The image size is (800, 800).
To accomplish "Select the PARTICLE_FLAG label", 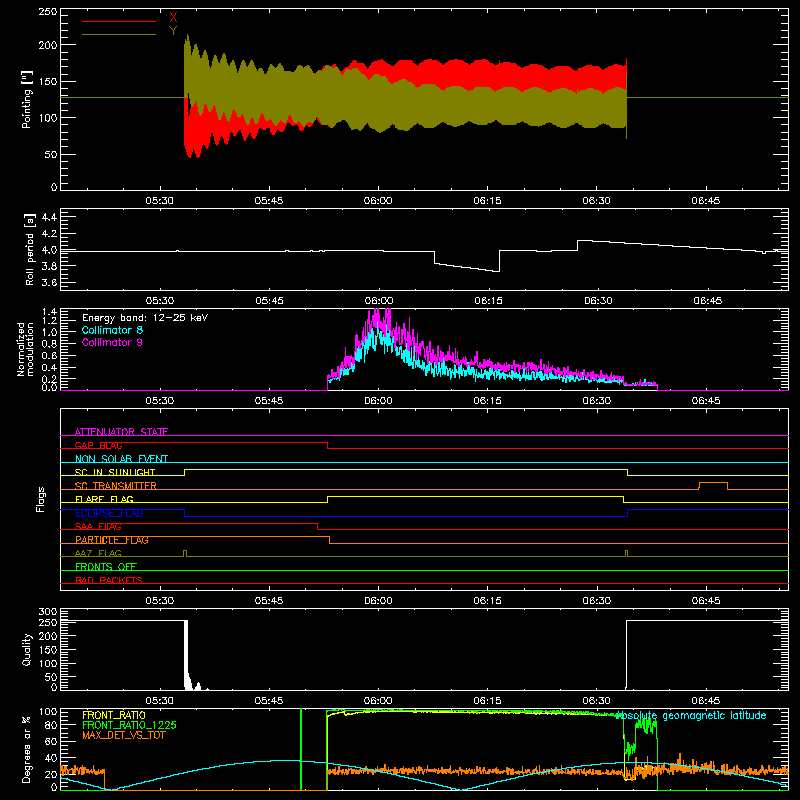I will coord(112,540).
